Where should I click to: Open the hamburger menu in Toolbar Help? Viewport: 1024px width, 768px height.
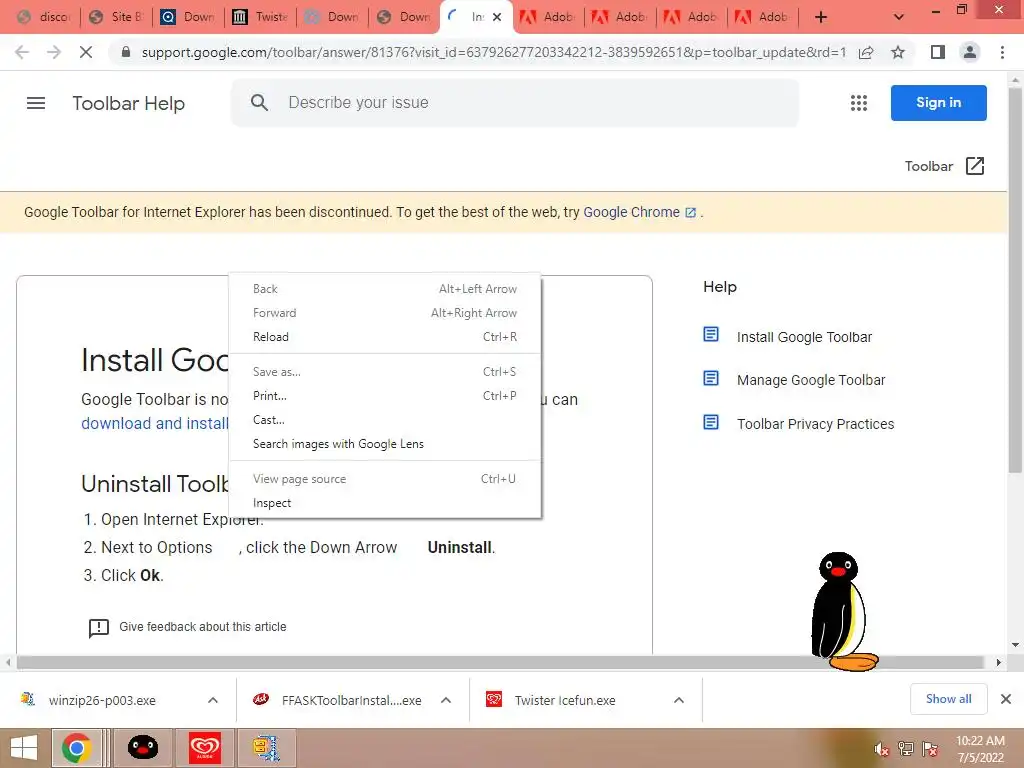36,103
